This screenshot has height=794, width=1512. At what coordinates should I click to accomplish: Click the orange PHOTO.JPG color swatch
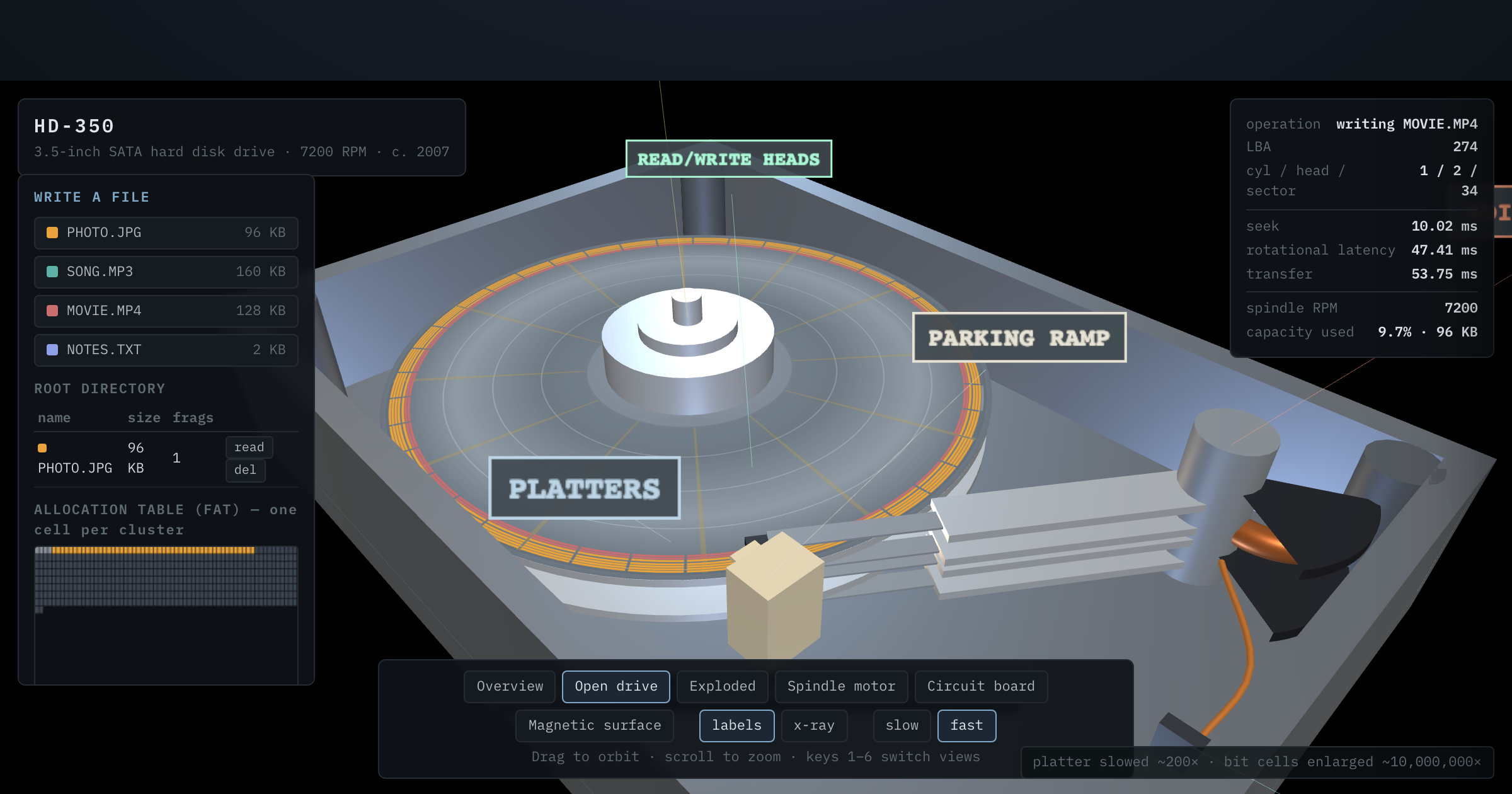(x=52, y=233)
